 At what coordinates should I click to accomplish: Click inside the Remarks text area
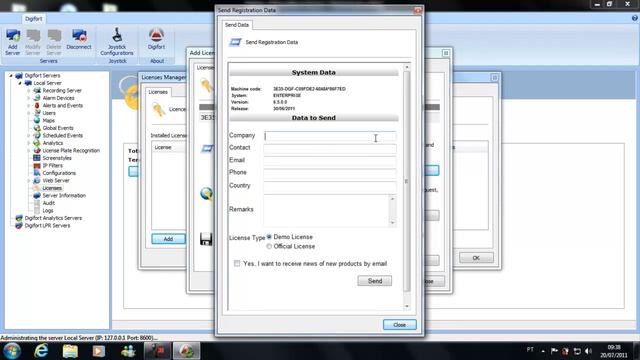coord(327,210)
